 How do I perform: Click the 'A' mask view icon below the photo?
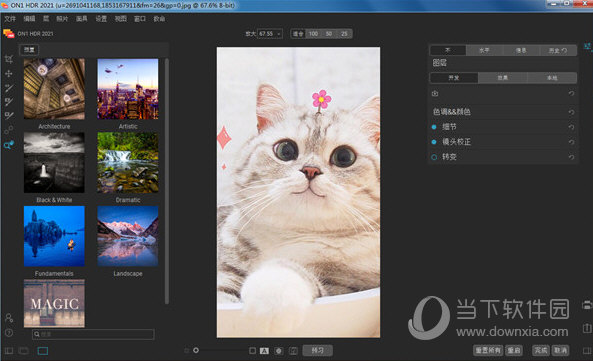click(x=264, y=351)
